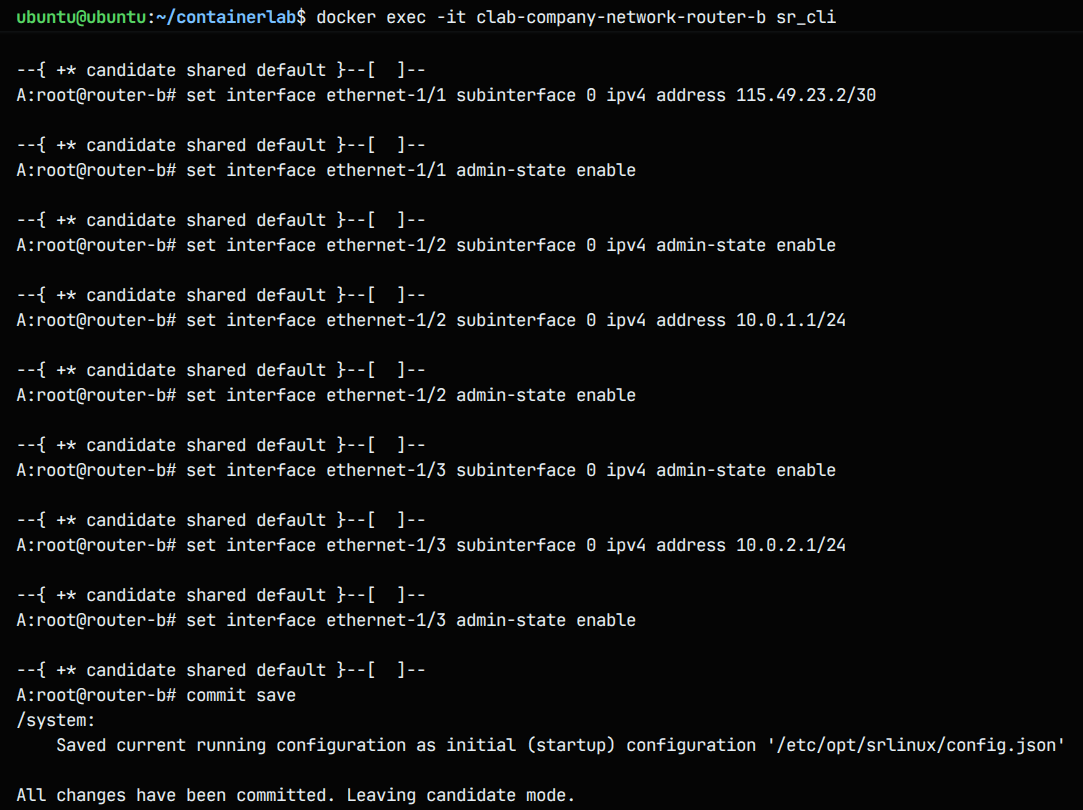This screenshot has height=810, width=1083.
Task: Click the /system: output line
Action: [x=56, y=720]
